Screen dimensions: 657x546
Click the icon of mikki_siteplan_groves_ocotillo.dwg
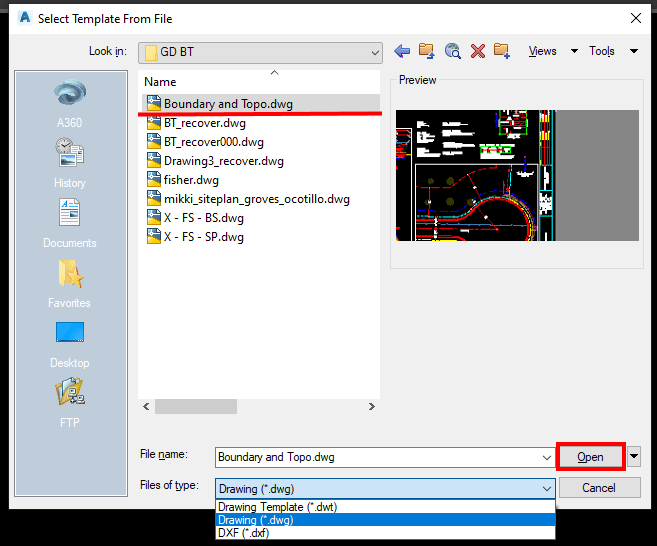click(x=154, y=199)
